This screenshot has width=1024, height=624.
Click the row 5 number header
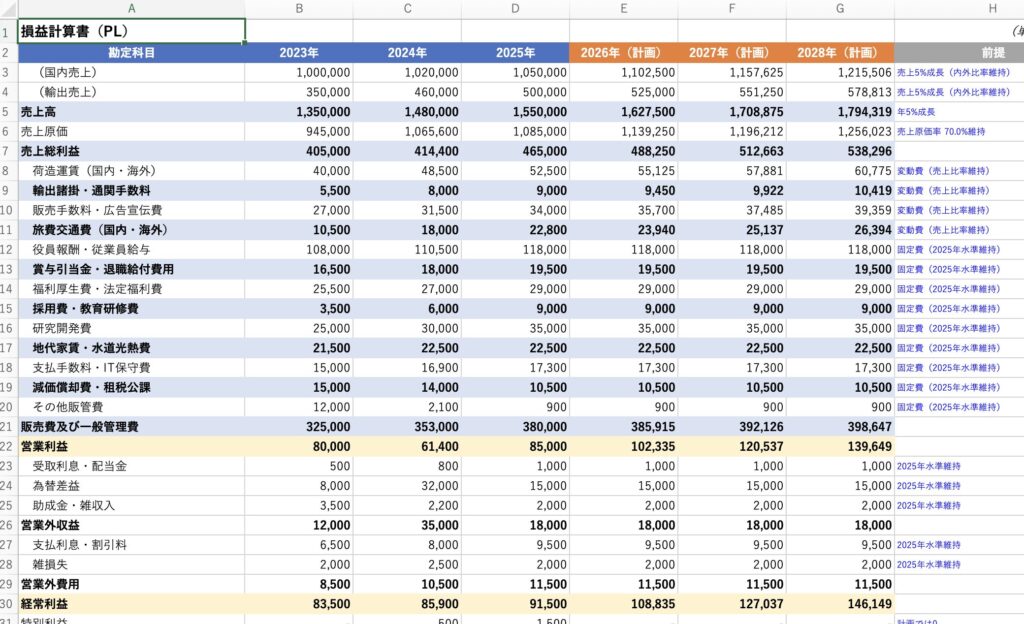(x=8, y=111)
